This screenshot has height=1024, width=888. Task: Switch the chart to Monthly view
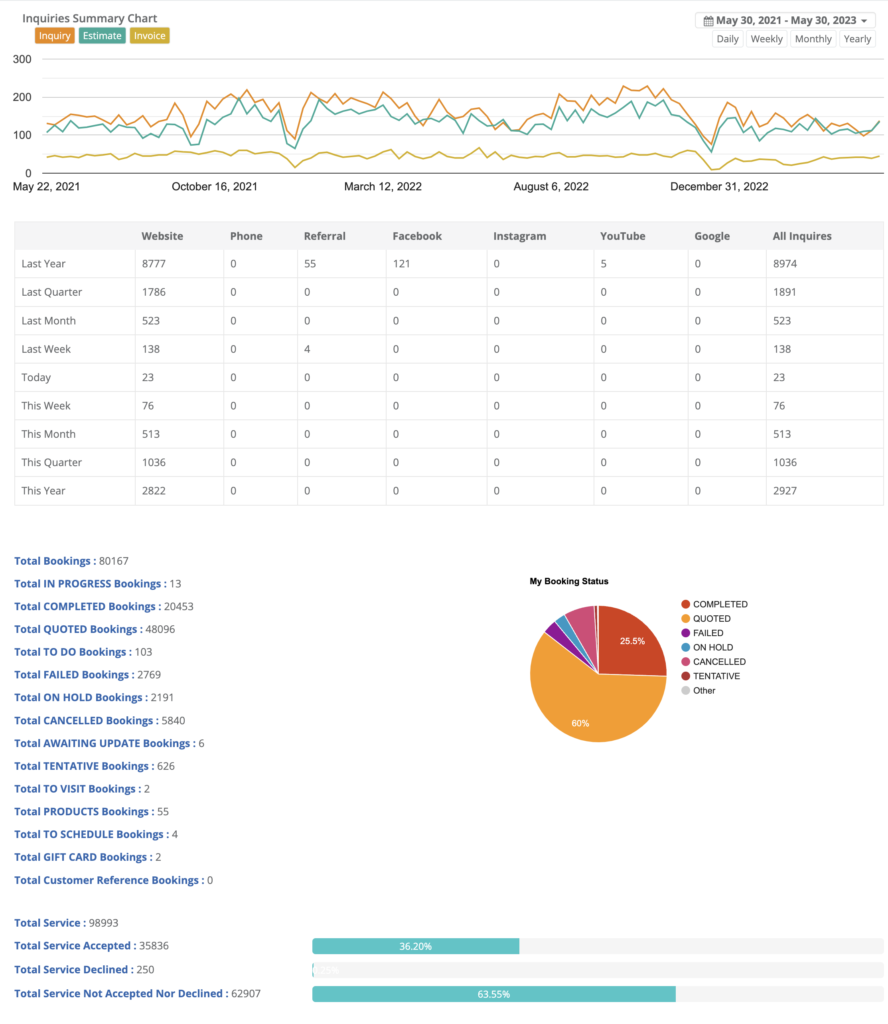[813, 39]
